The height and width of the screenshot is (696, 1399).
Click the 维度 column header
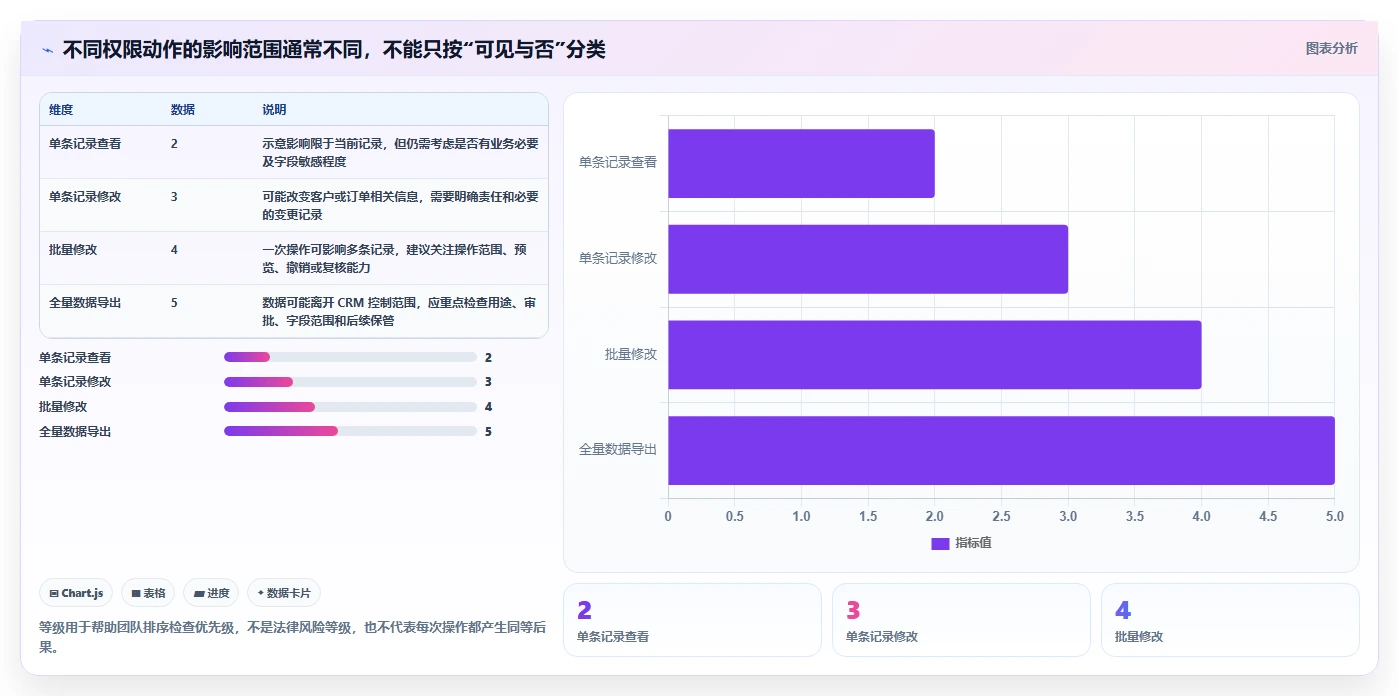coord(61,109)
